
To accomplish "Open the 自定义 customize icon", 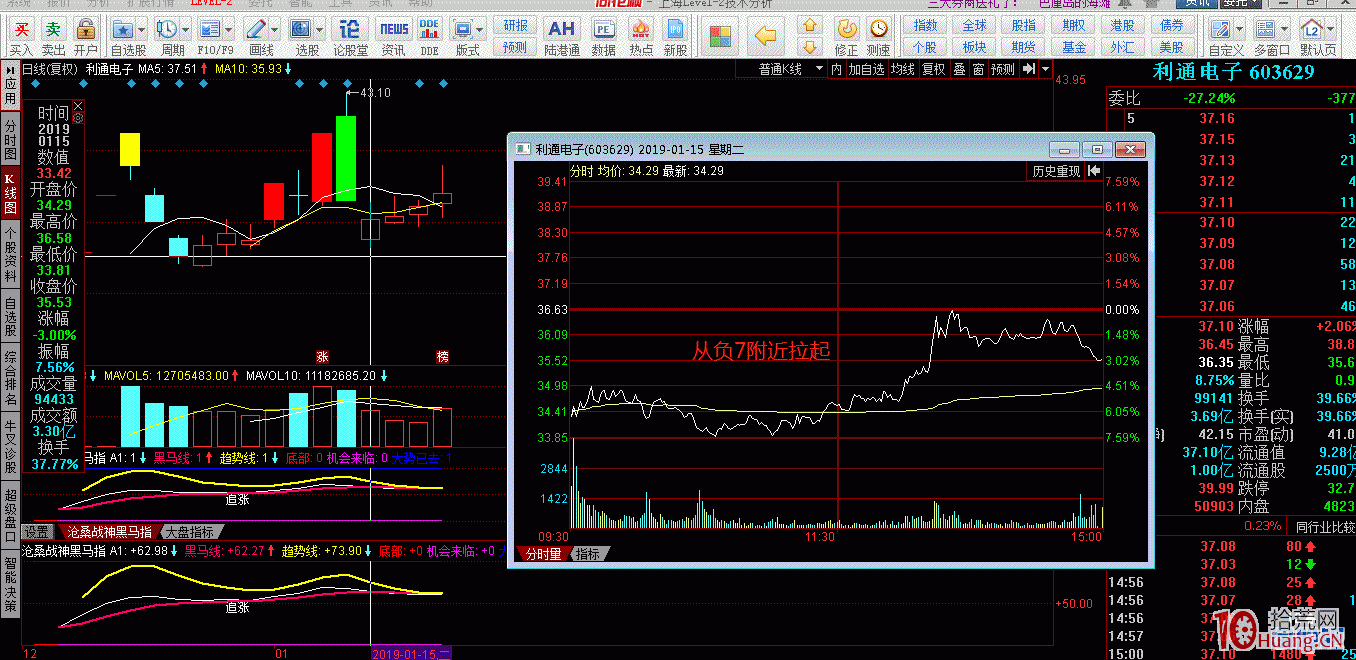I will tap(1220, 29).
